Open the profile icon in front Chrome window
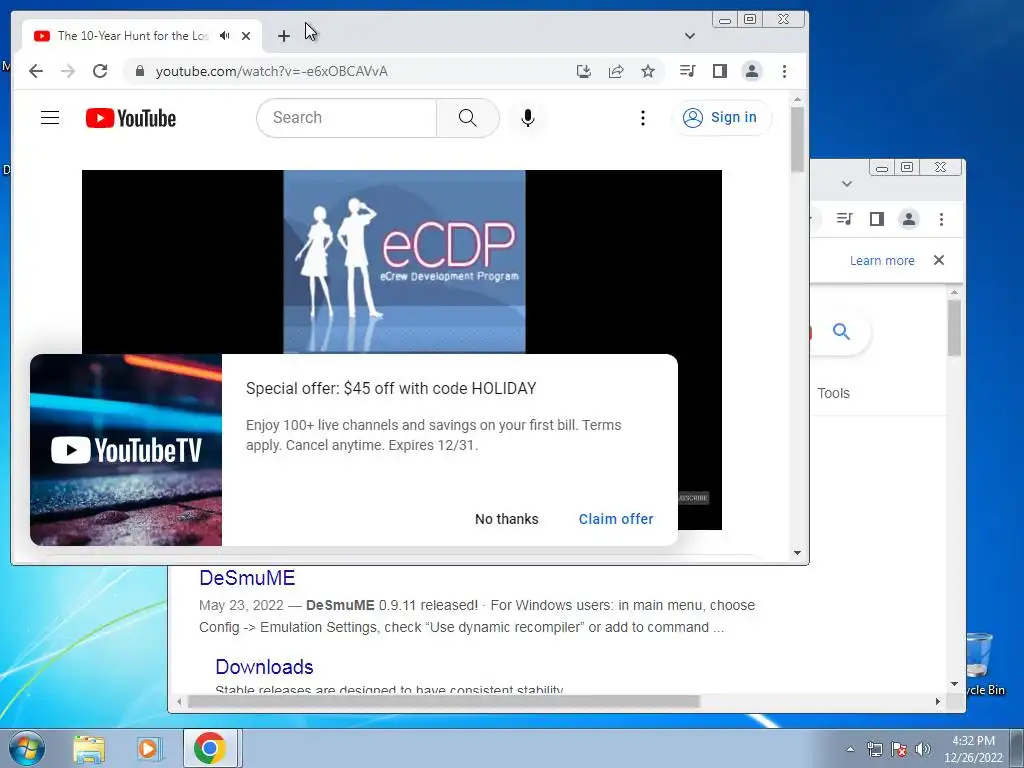This screenshot has width=1024, height=768. 752,71
